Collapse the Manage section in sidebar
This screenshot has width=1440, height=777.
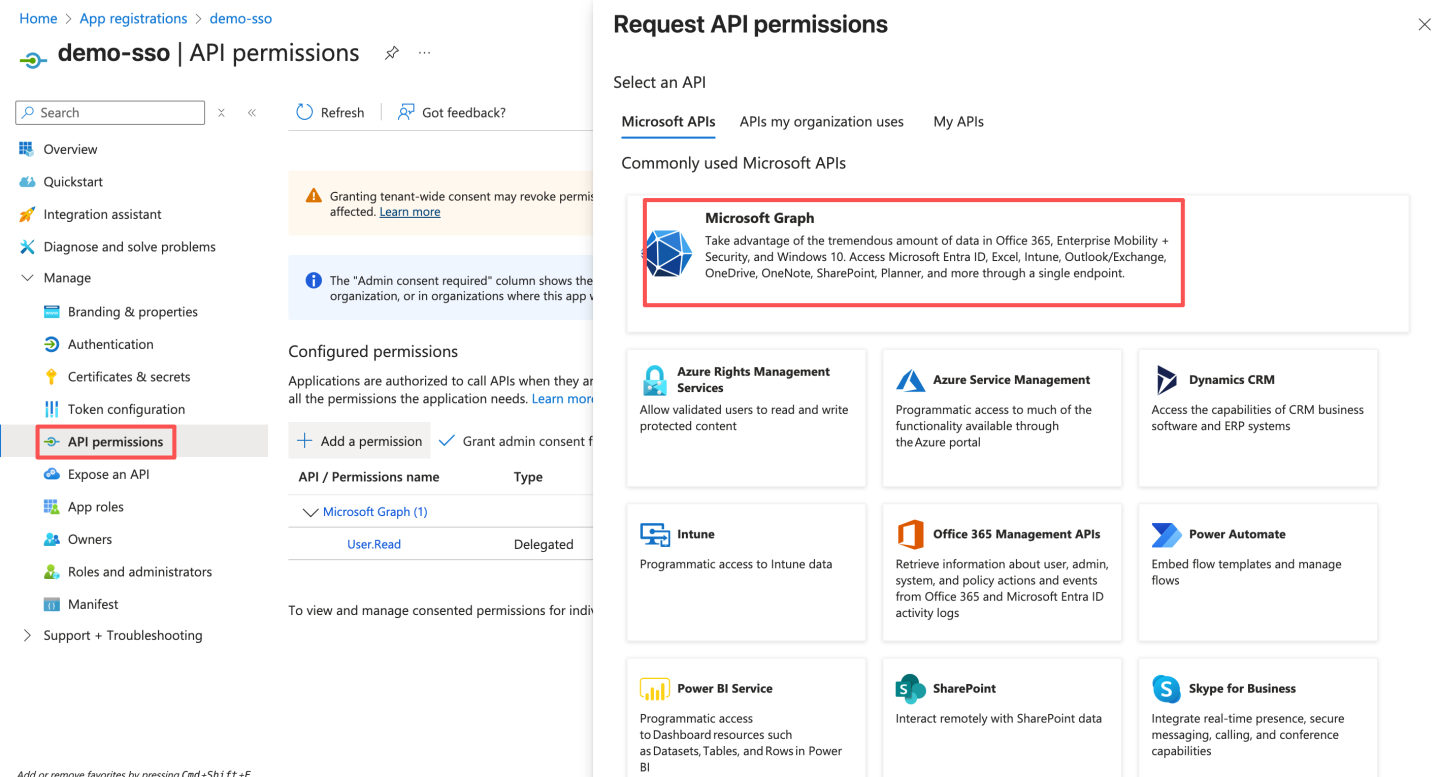coord(27,278)
